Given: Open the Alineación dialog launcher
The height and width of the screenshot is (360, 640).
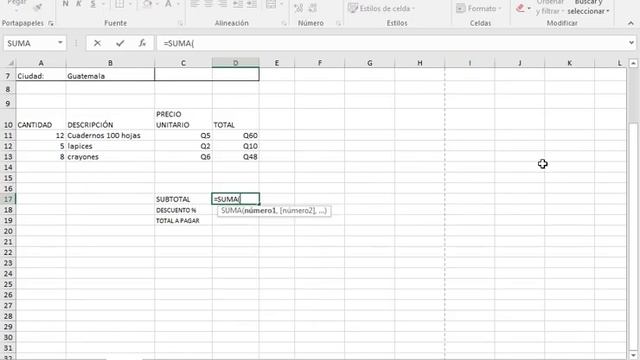Looking at the screenshot, I should tap(284, 24).
